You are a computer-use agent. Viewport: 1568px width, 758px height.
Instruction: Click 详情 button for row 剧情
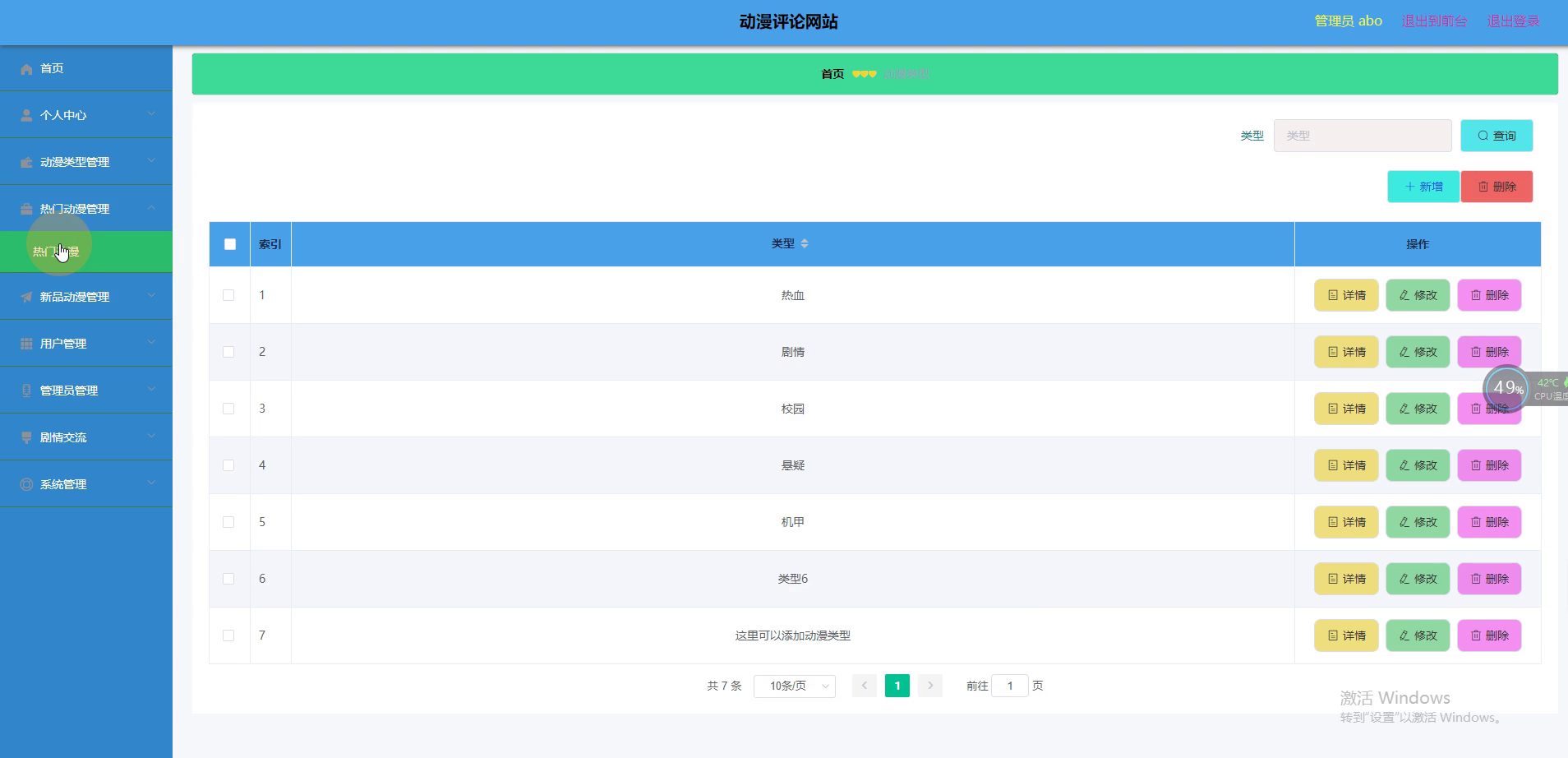1346,352
